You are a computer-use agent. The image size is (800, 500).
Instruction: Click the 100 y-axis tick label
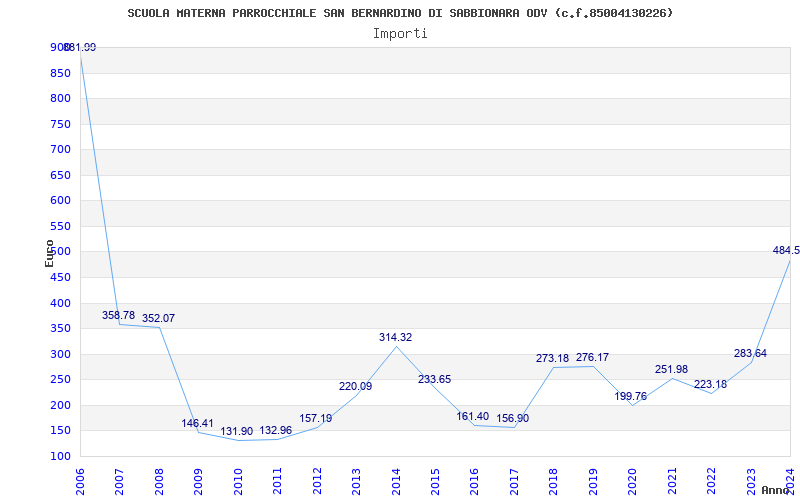tap(59, 456)
